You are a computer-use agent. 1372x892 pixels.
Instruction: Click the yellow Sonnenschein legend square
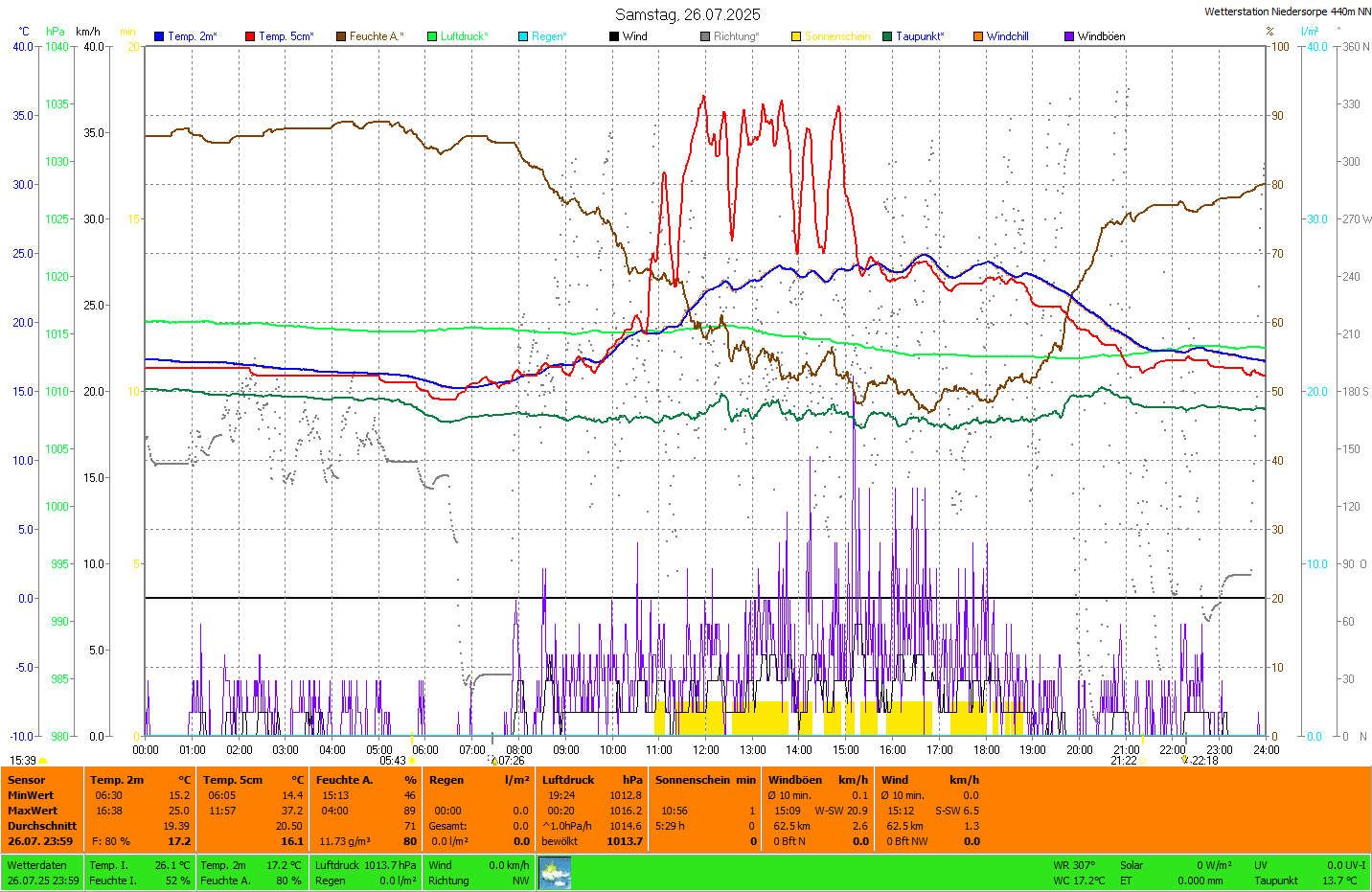click(796, 36)
